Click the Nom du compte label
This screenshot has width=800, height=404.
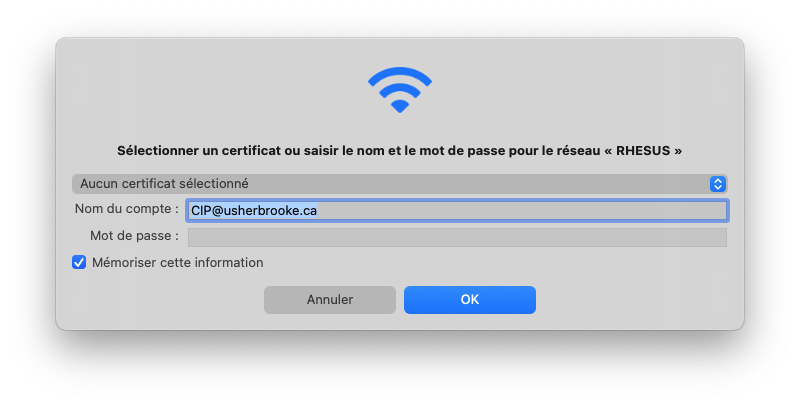tap(127, 209)
